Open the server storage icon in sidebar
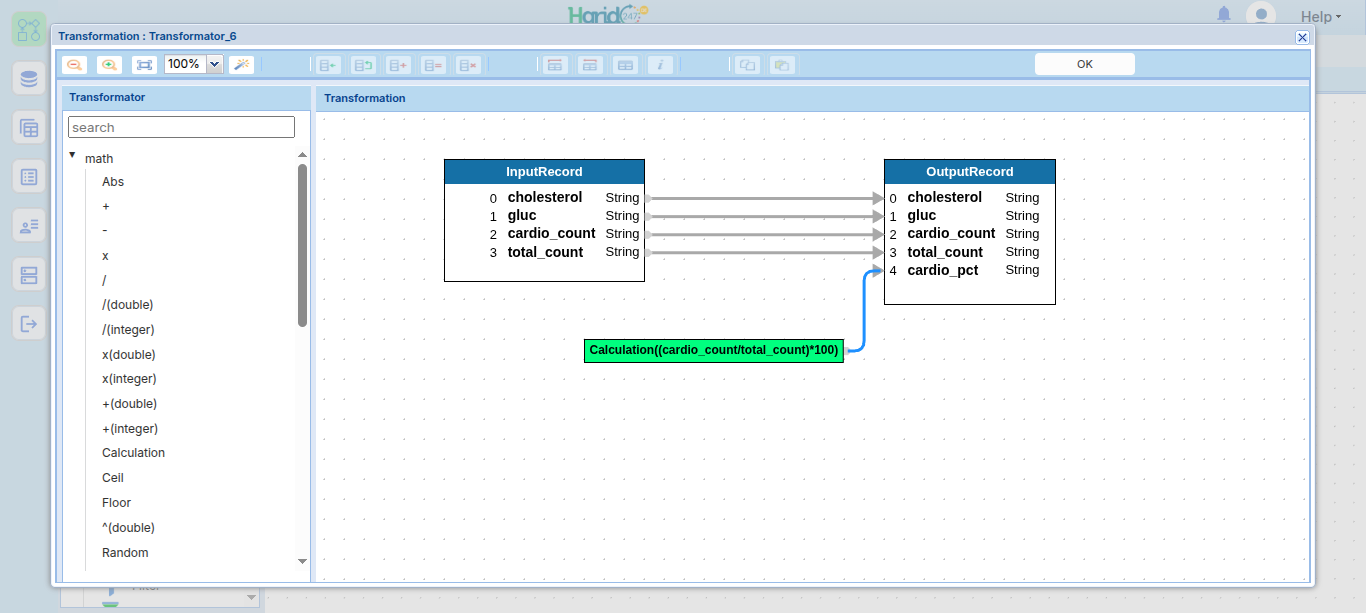This screenshot has width=1366, height=613. click(29, 275)
